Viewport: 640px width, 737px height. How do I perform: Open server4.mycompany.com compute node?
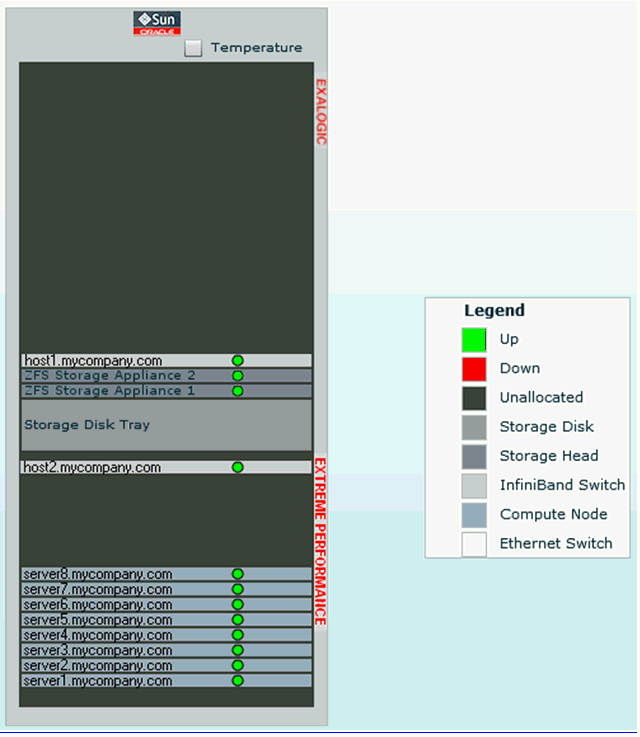point(166,635)
